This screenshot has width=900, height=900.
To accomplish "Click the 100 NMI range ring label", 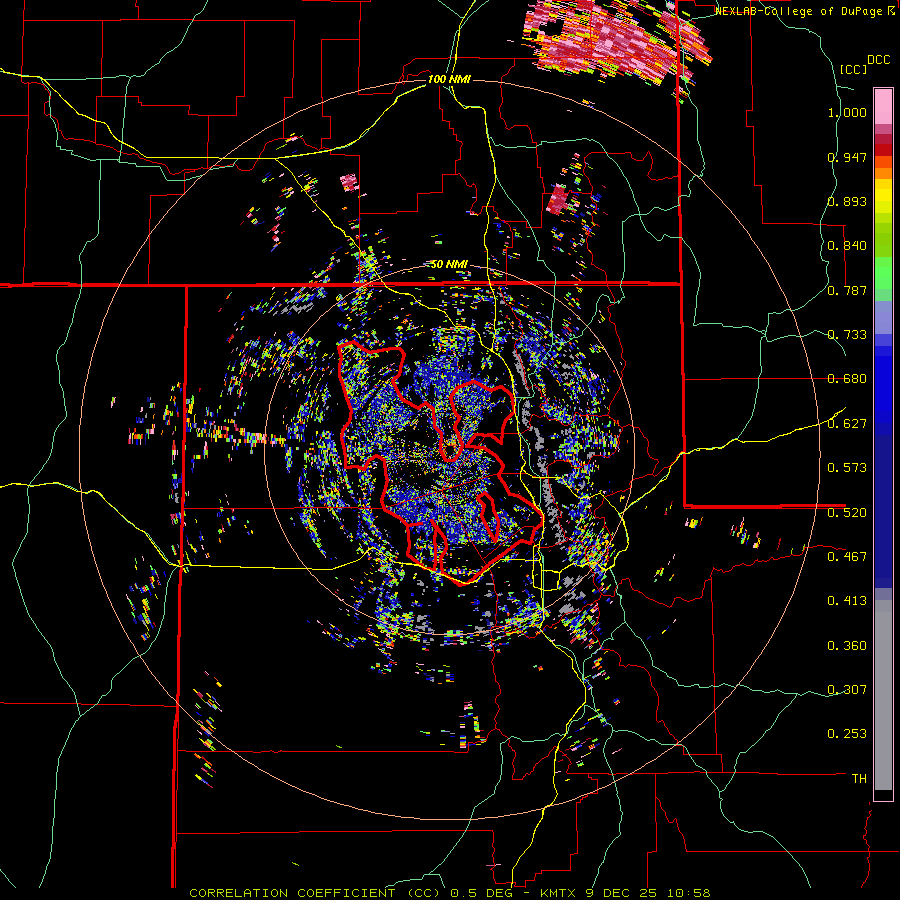I will [449, 79].
